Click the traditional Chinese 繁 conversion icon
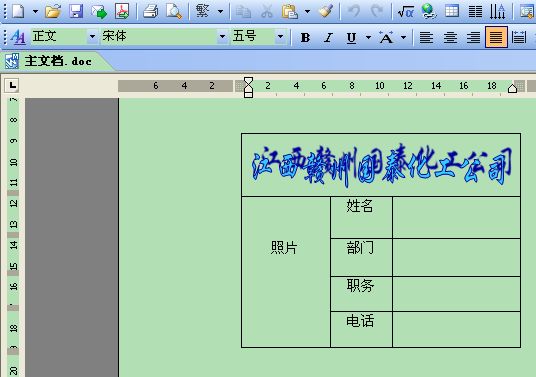536x377 pixels. 202,11
